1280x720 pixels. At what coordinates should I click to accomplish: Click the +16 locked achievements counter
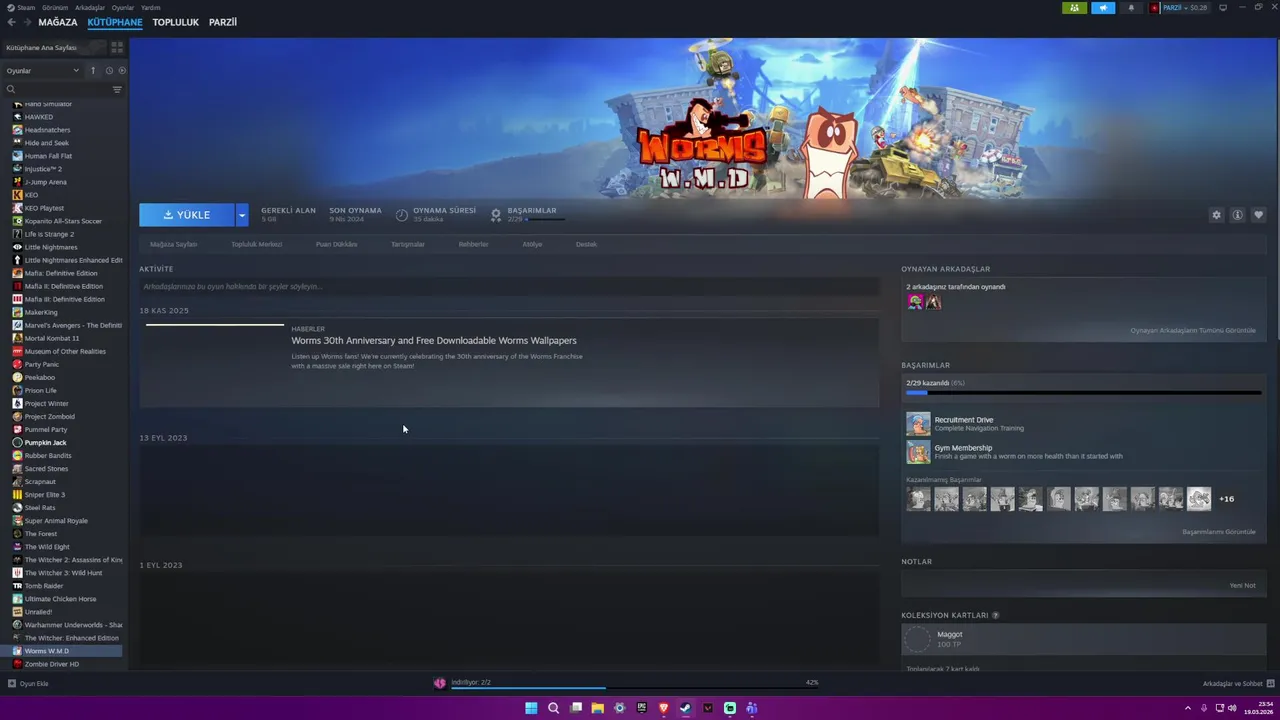(x=1226, y=499)
